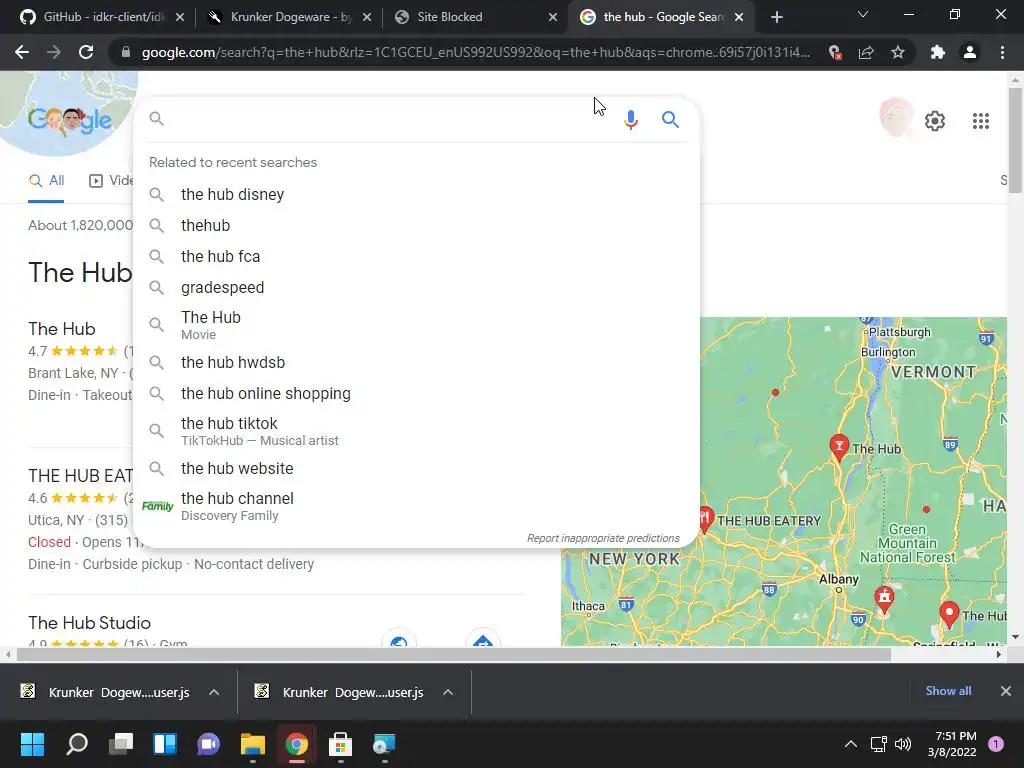Screen dimensions: 1024x768
Task: Click THE HUB EATERY pin on map
Action: (705, 519)
